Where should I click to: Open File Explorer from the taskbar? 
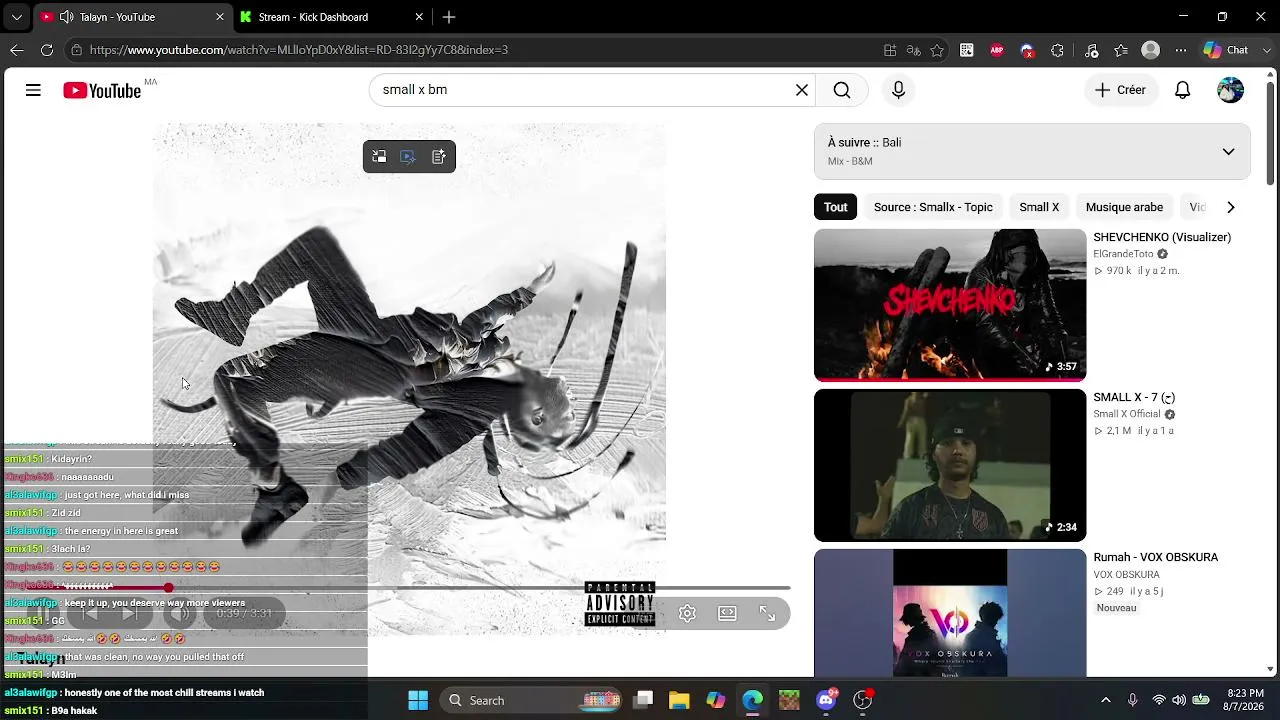pos(679,700)
